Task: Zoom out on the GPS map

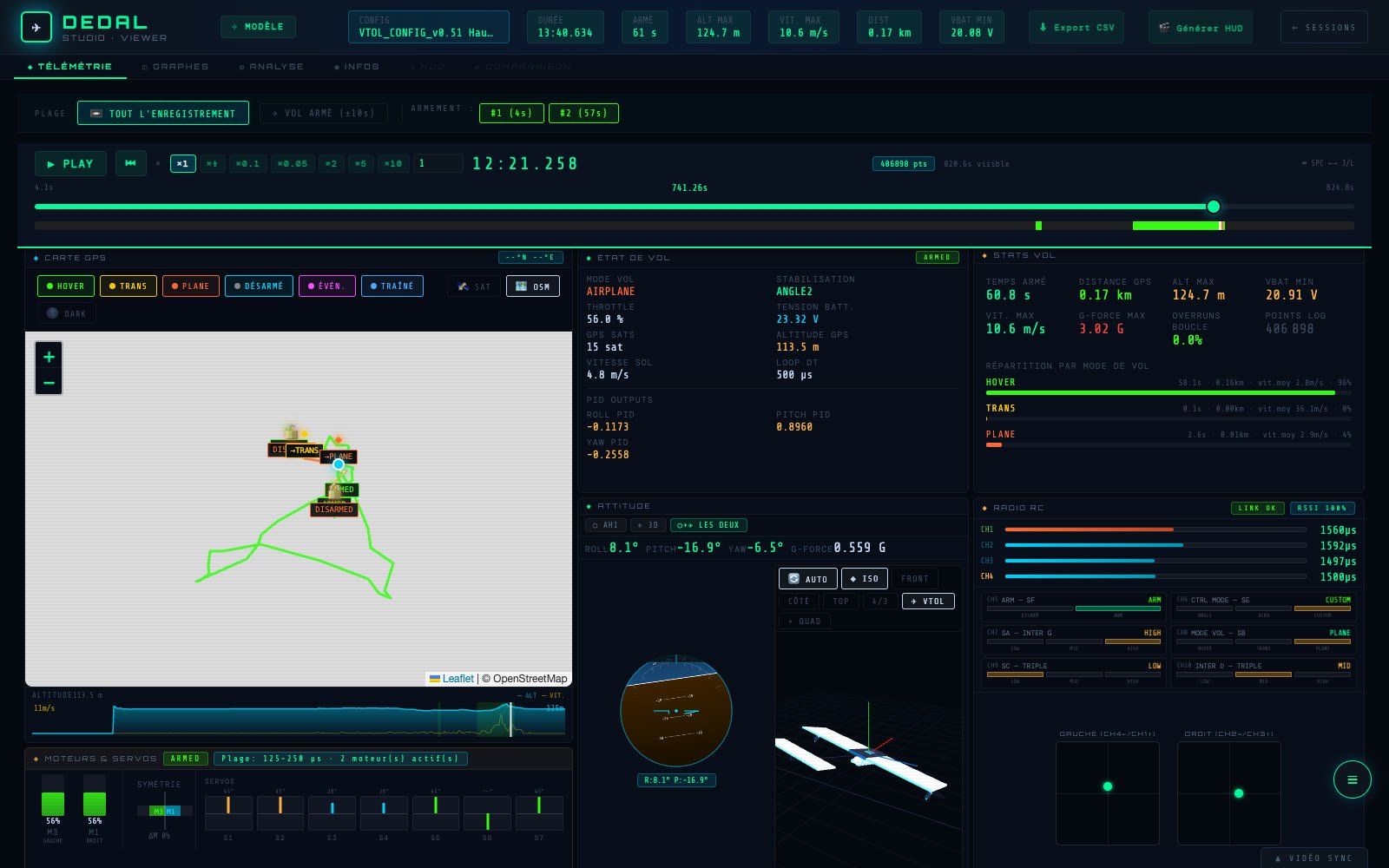Action: (x=49, y=383)
